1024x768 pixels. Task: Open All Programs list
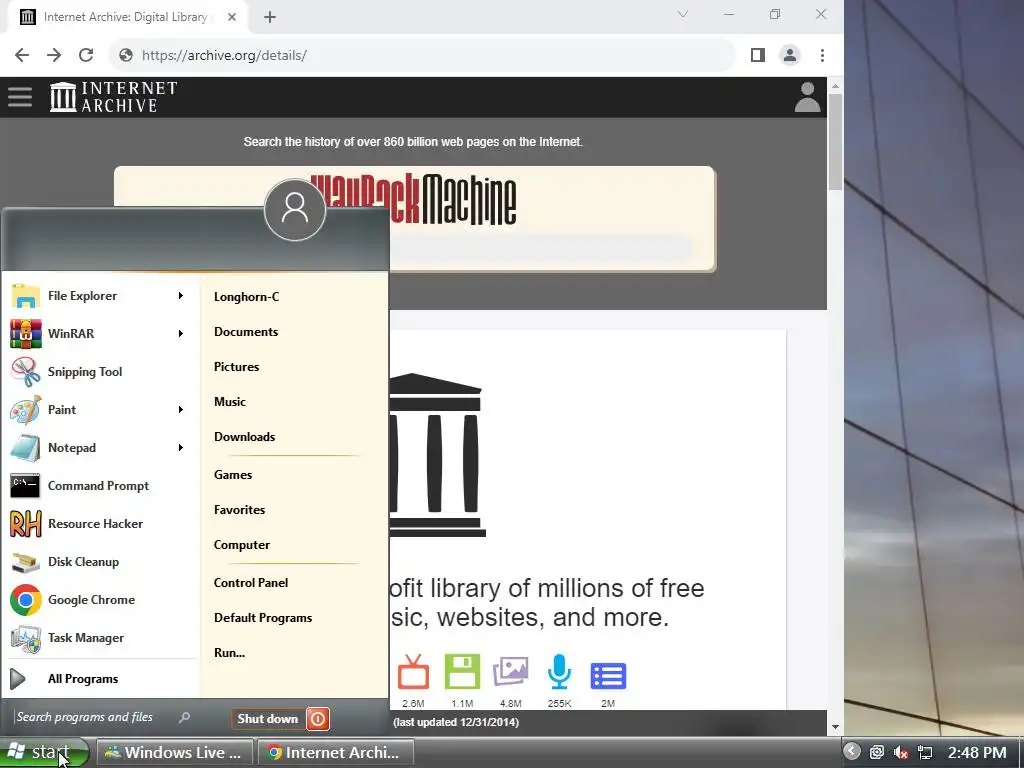(x=82, y=679)
